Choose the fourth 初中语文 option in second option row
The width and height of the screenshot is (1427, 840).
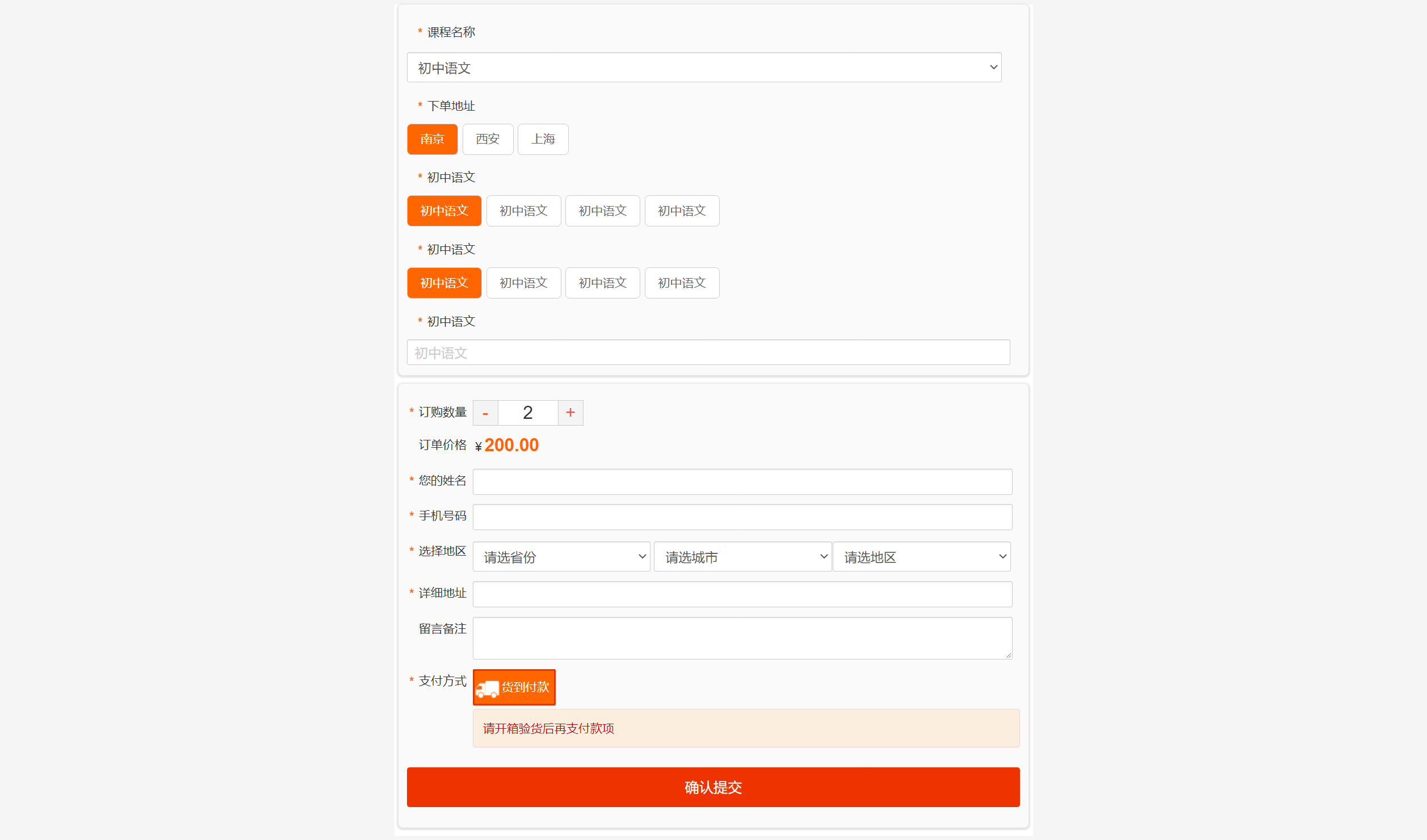pyautogui.click(x=682, y=283)
